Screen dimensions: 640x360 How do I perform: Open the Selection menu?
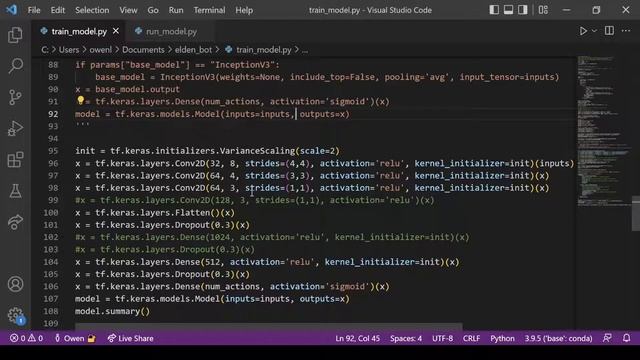click(92, 10)
